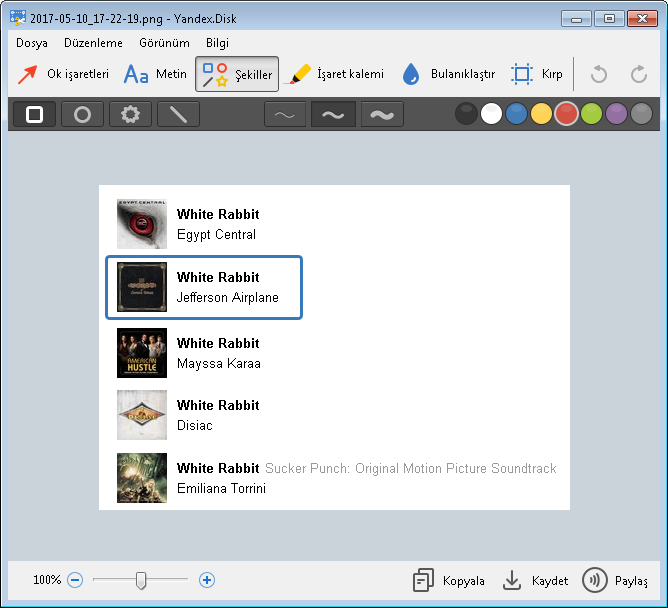Click the Şekiller shapes tool
The width and height of the screenshot is (668, 608).
237,74
